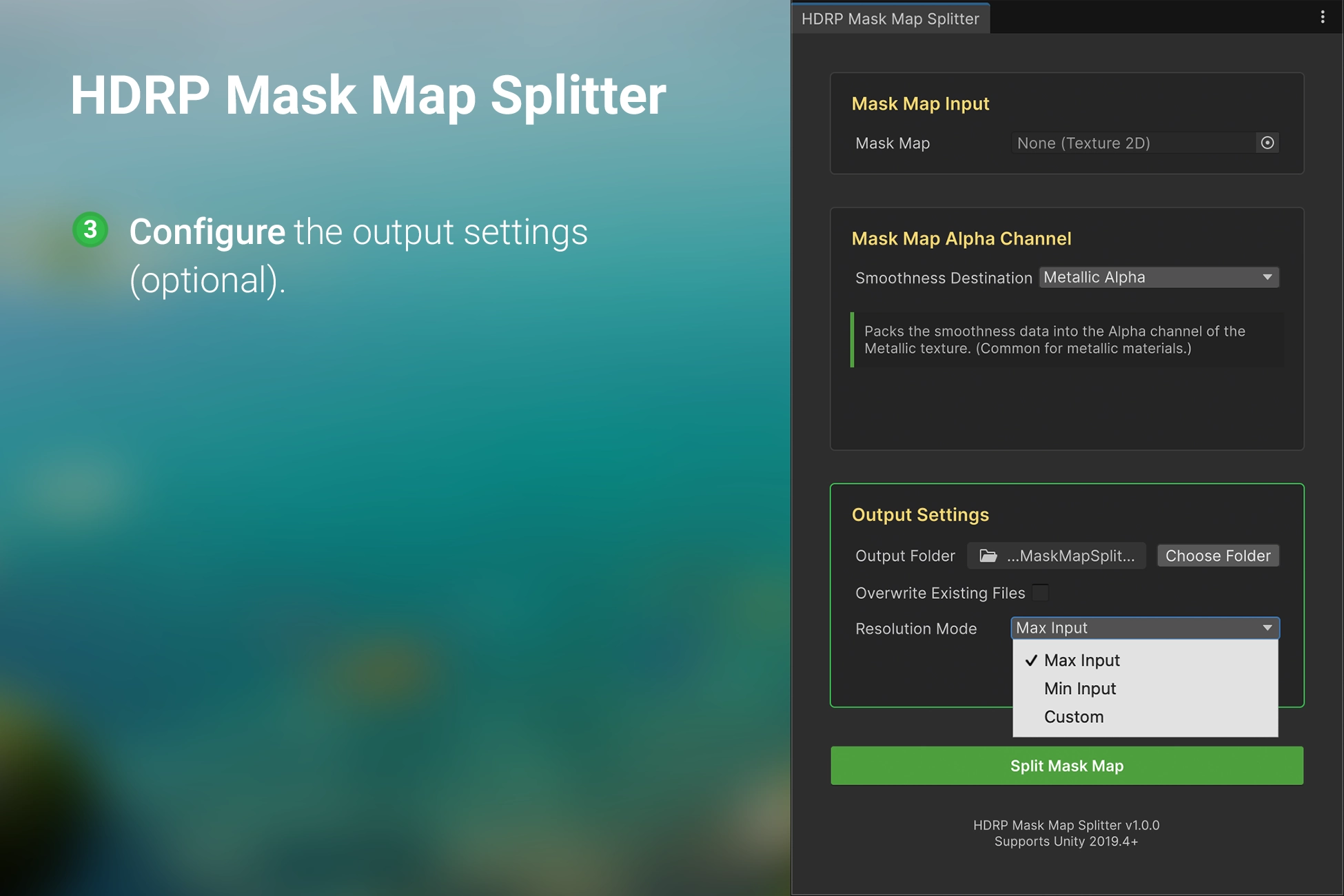Click the smoothness info help box
Screen dimensions: 1344x896
[1067, 340]
